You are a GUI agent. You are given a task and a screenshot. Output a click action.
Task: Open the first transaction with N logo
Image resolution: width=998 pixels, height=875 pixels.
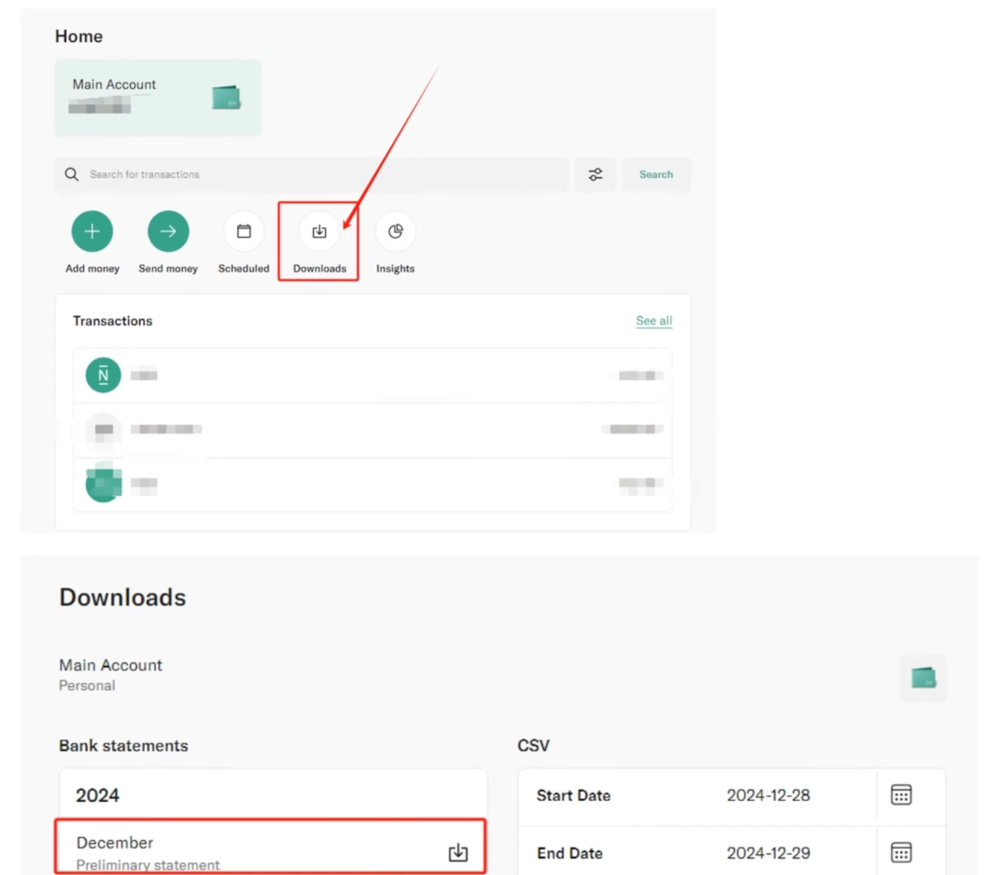pos(372,376)
